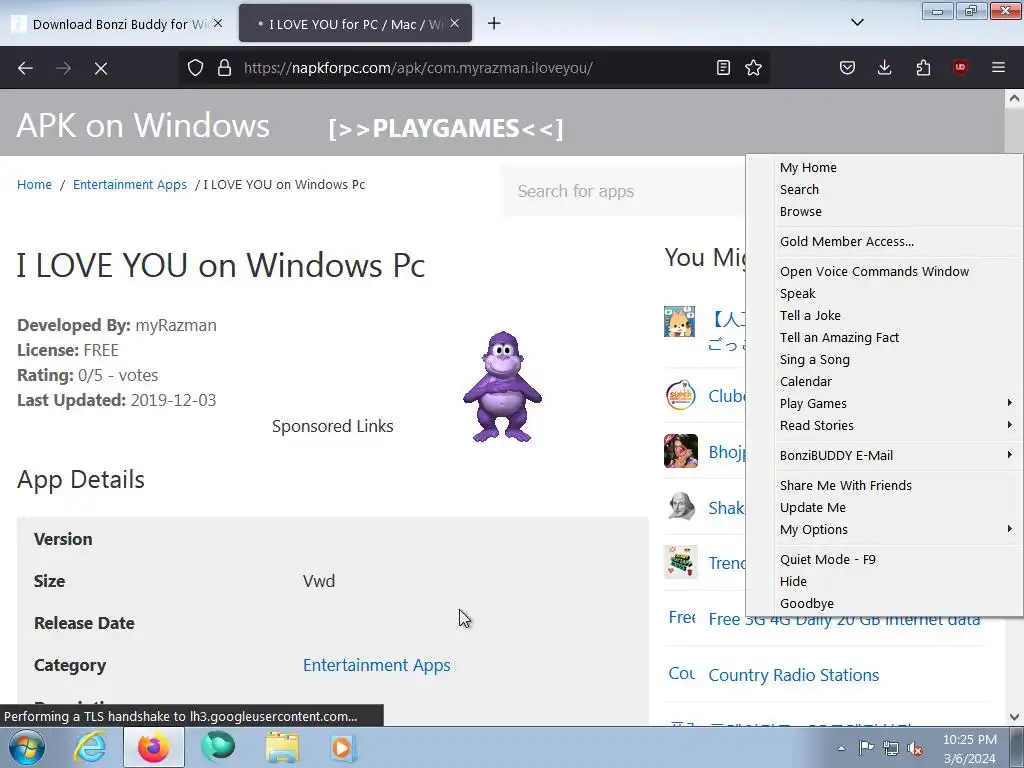1024x768 pixels.
Task: Go back to the previous page
Action: tap(25, 68)
